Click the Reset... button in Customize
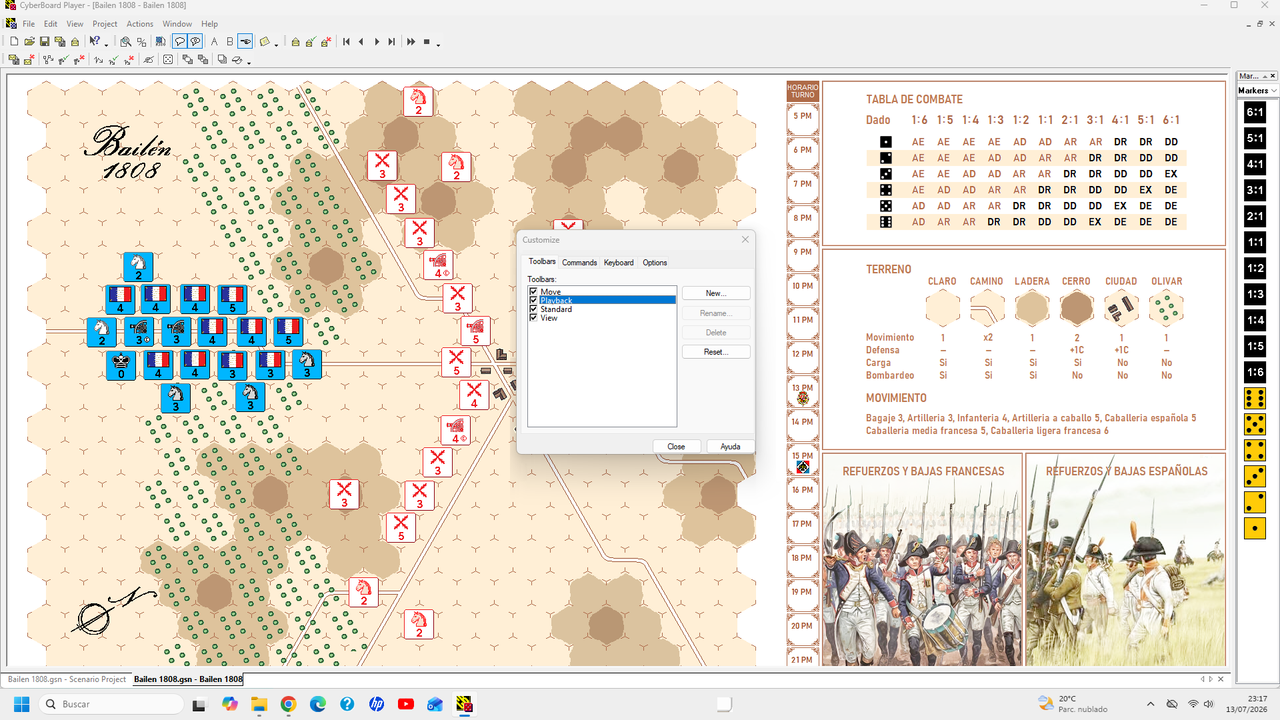 pyautogui.click(x=716, y=352)
